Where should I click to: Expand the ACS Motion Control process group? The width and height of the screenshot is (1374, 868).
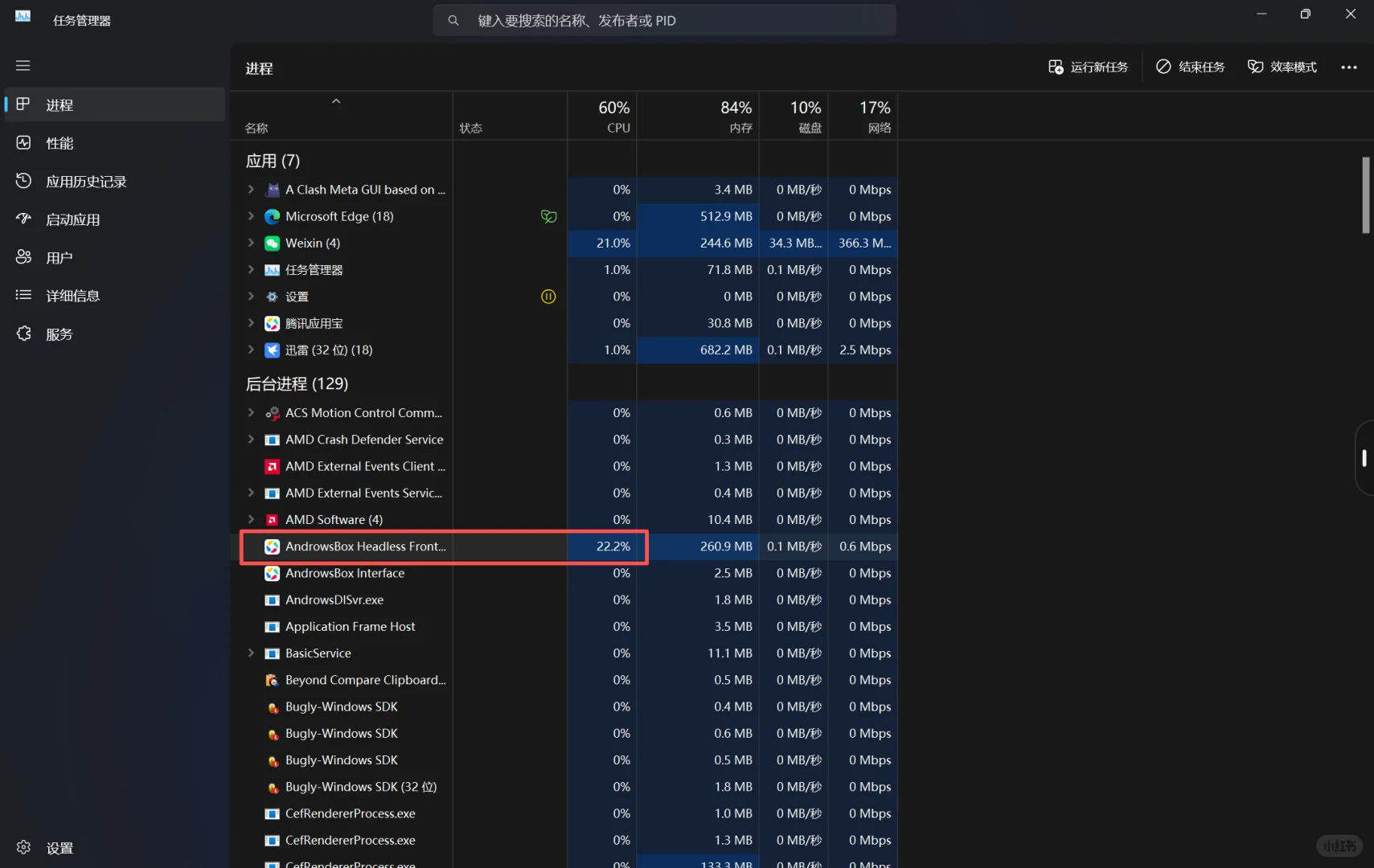pyautogui.click(x=251, y=413)
